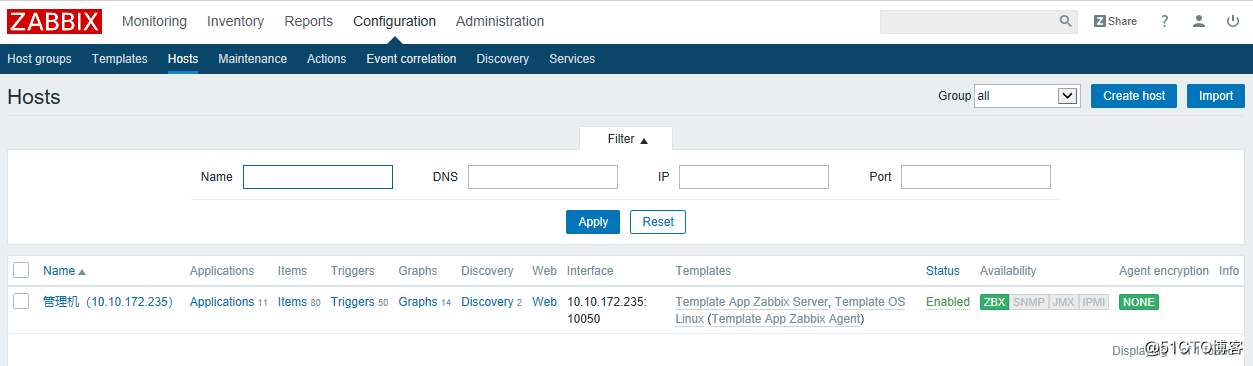
Task: Go to the Host groups submenu
Action: [x=39, y=59]
